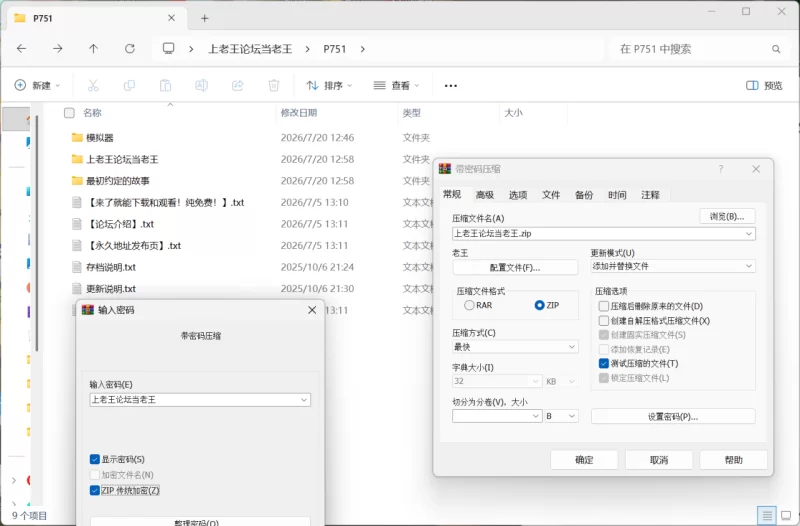Close the 带密码压缩 dialog
The image size is (800, 526).
click(x=756, y=169)
